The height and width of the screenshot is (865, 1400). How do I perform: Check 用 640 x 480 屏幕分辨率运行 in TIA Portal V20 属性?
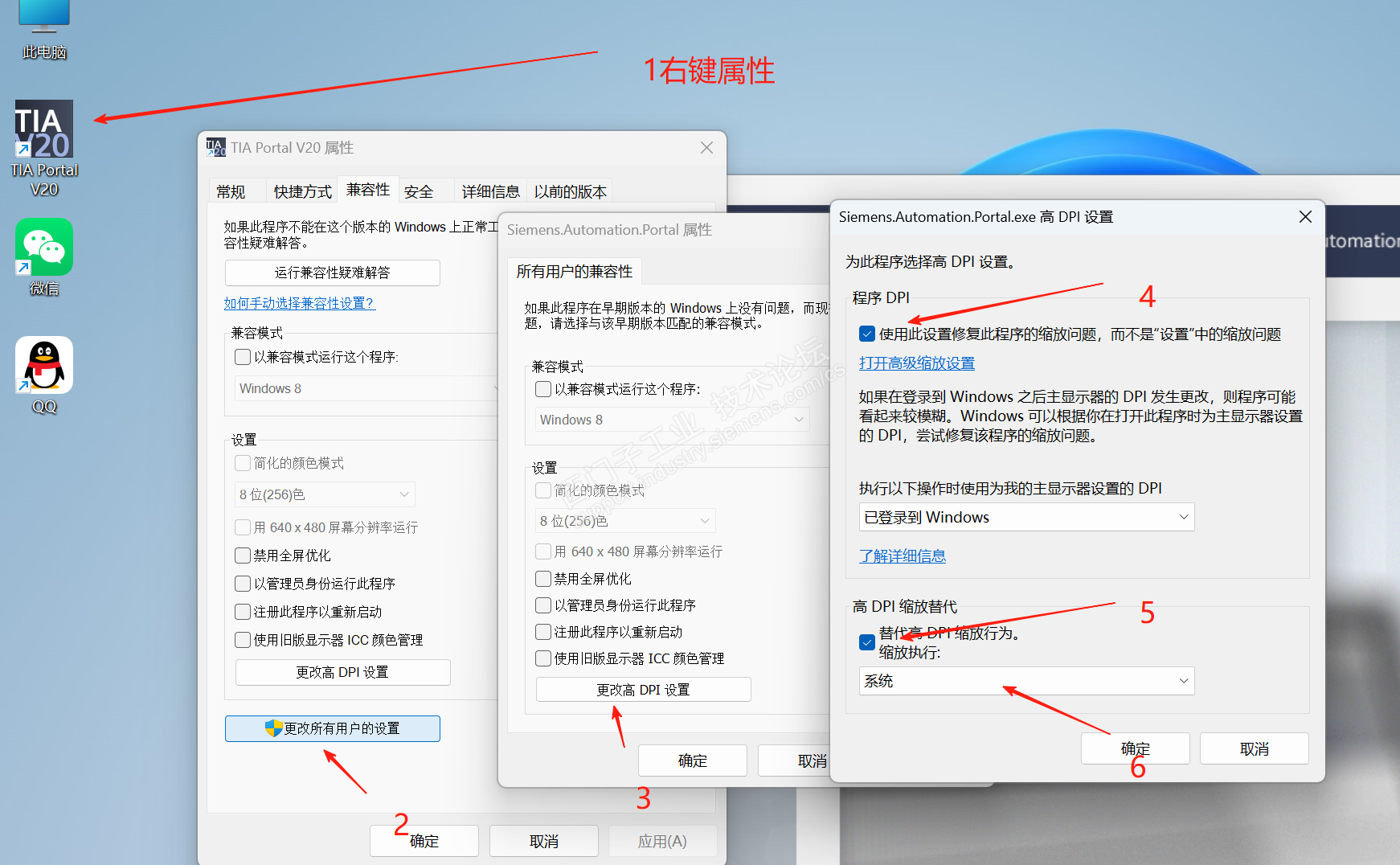pos(242,527)
